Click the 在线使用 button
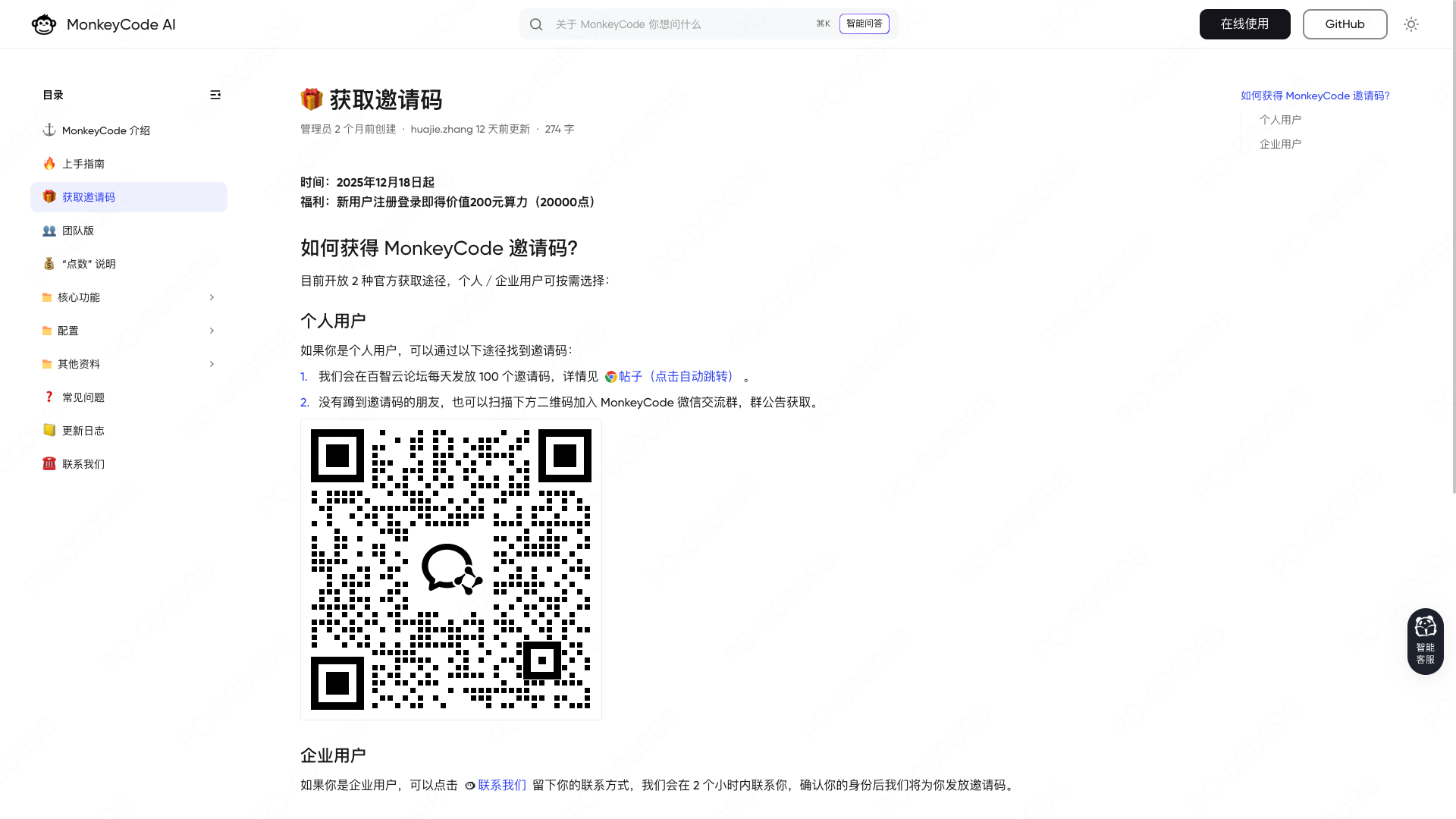Screen dimensions: 1456x819 point(1245,24)
